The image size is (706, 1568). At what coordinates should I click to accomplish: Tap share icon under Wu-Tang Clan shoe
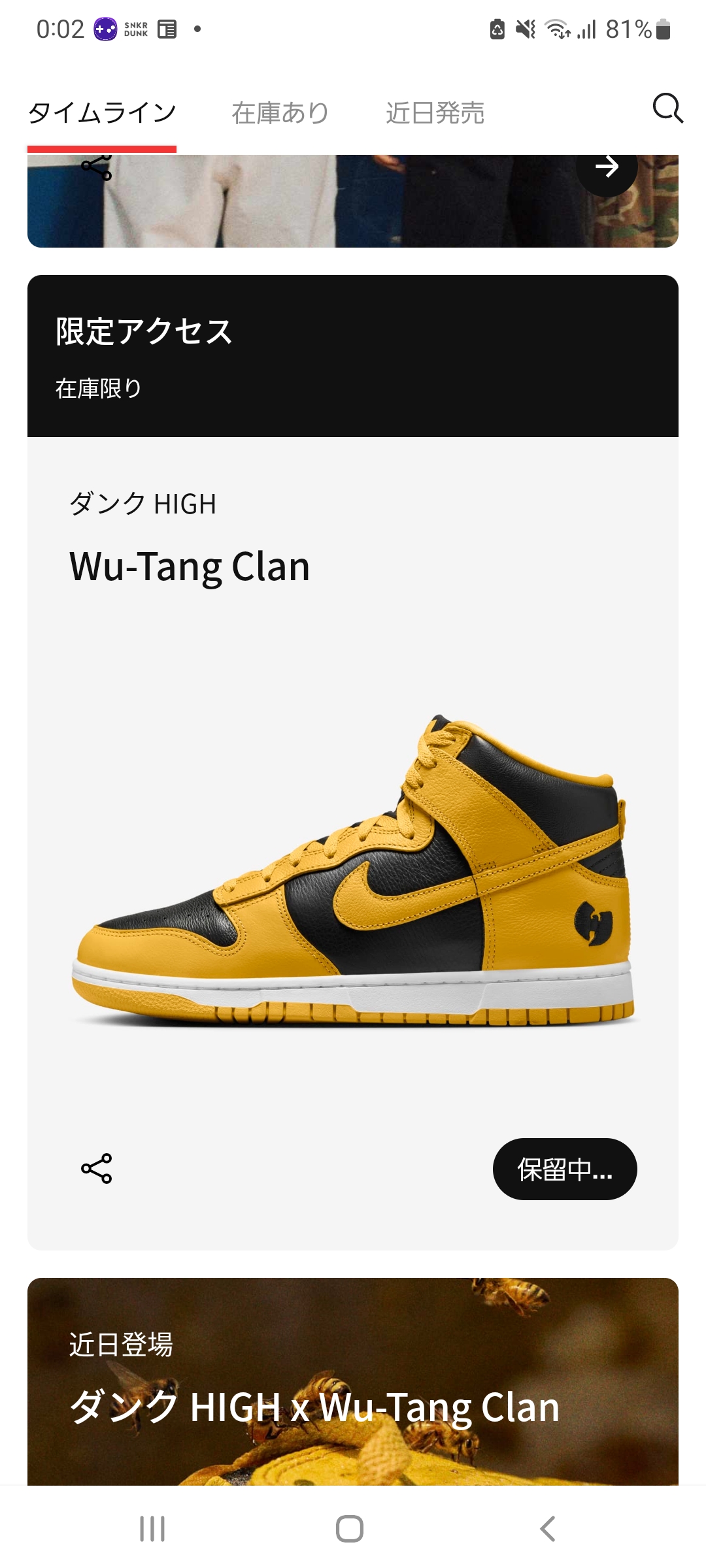(97, 1169)
